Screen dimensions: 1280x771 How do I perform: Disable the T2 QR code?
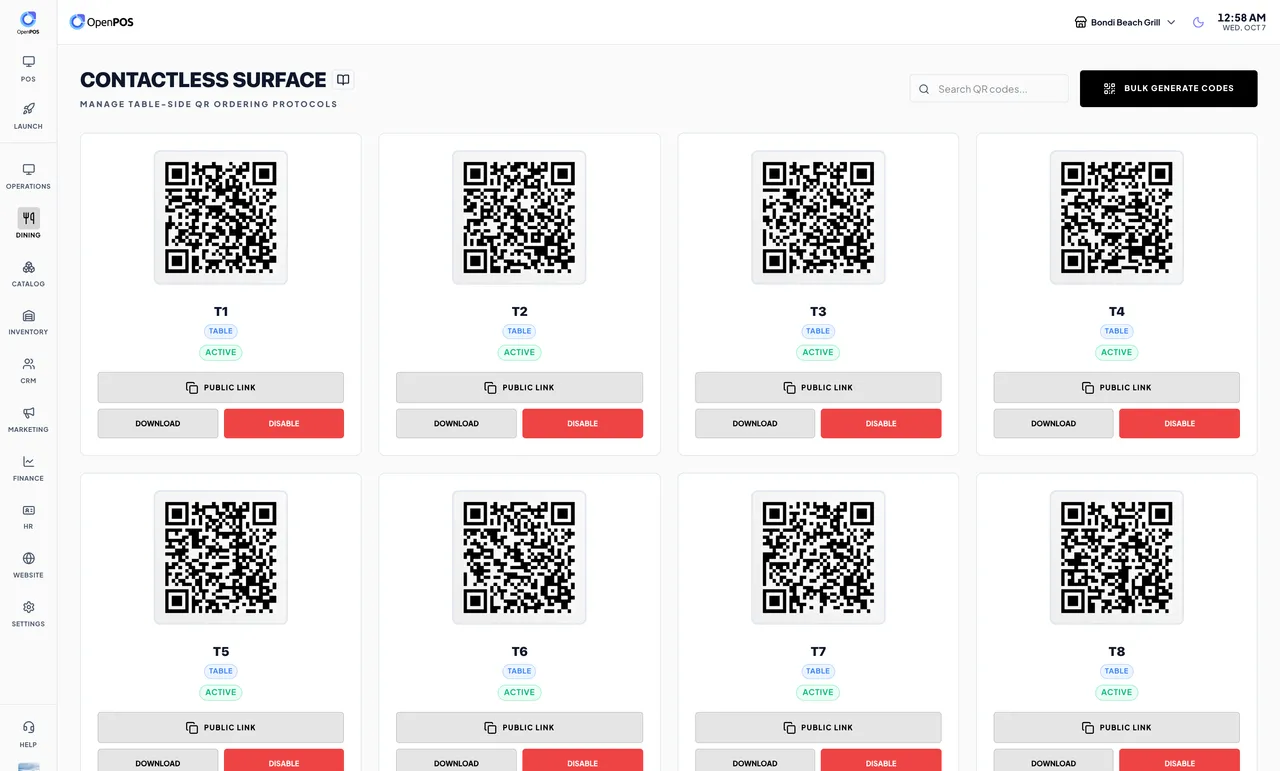582,423
